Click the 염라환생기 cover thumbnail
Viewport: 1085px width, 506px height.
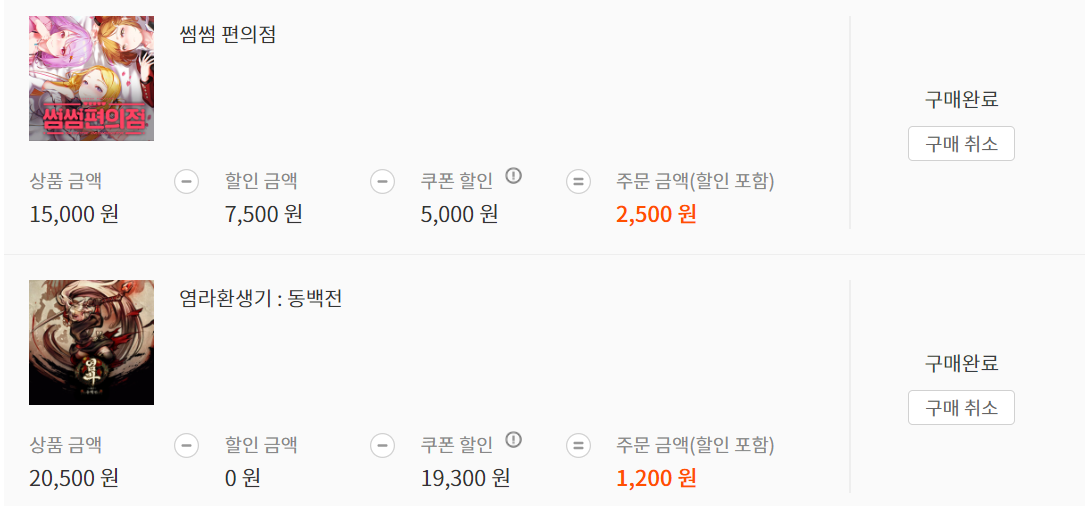91,342
